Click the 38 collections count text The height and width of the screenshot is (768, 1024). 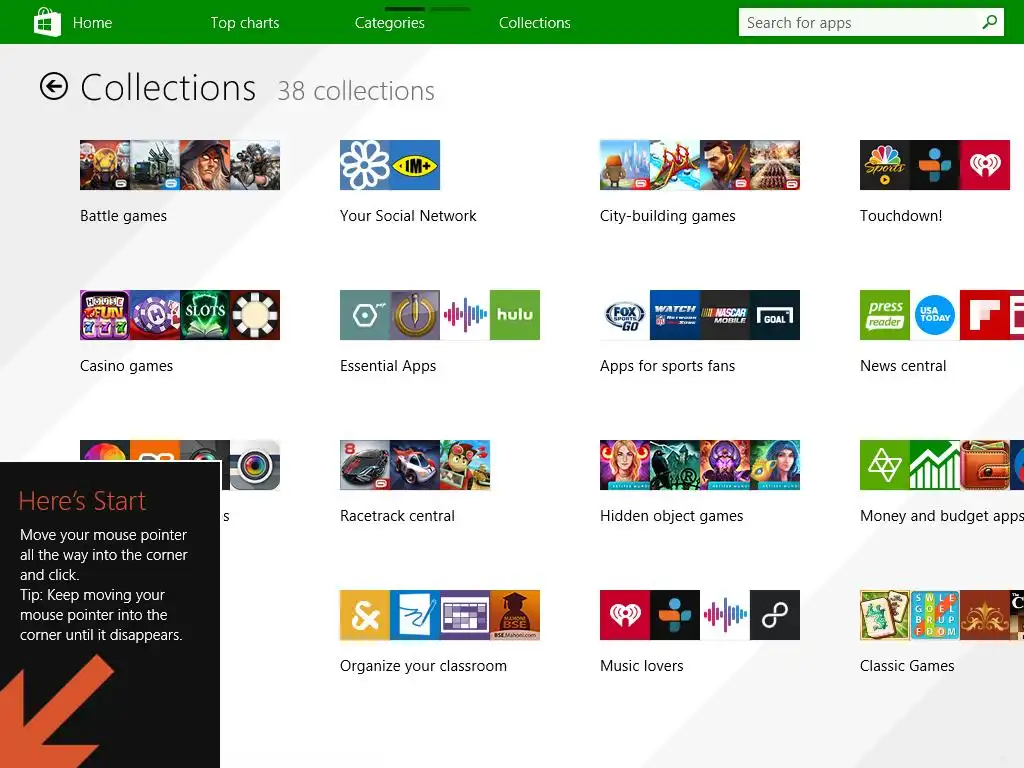tap(356, 91)
